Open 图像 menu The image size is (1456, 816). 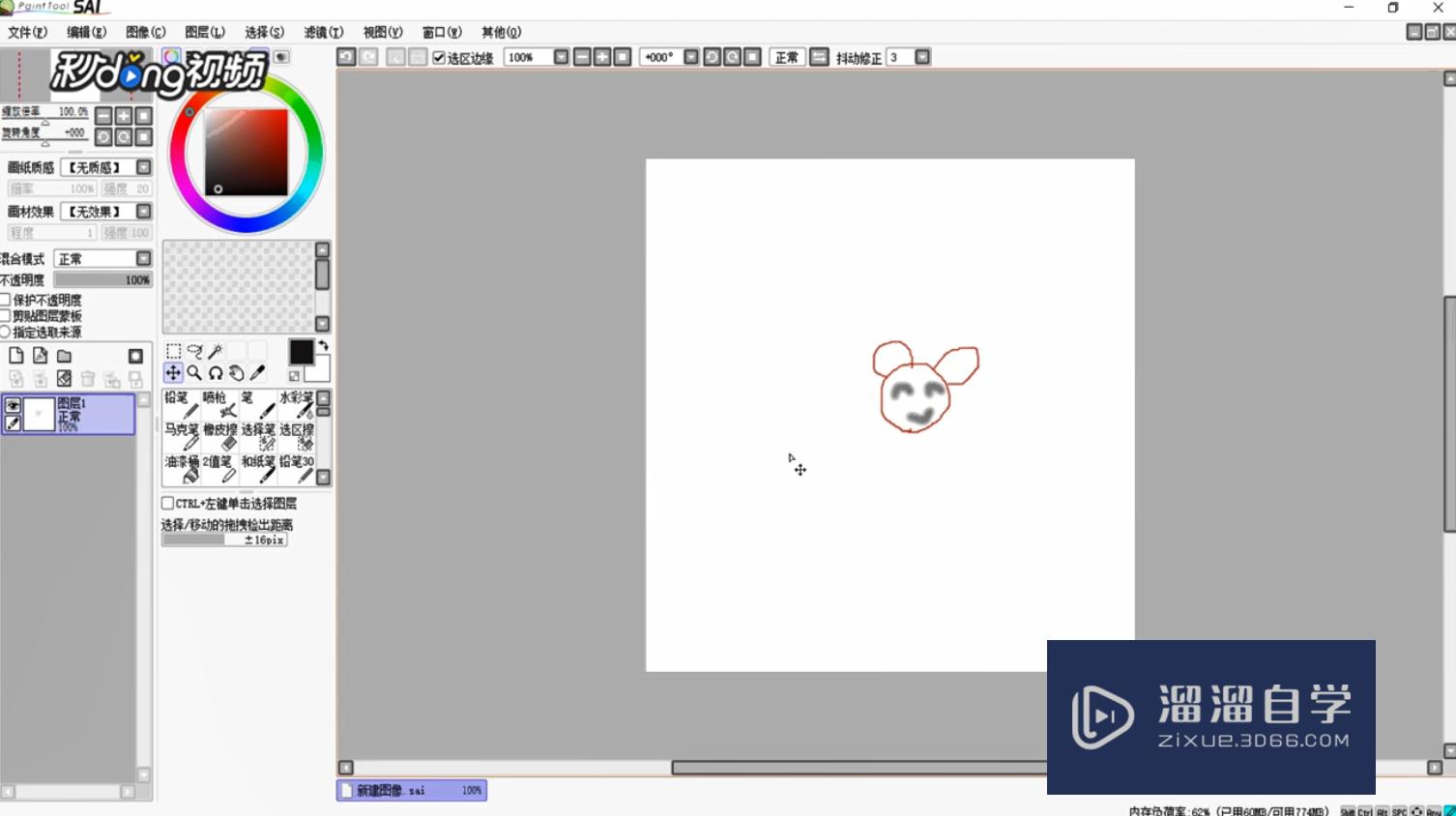click(x=145, y=32)
